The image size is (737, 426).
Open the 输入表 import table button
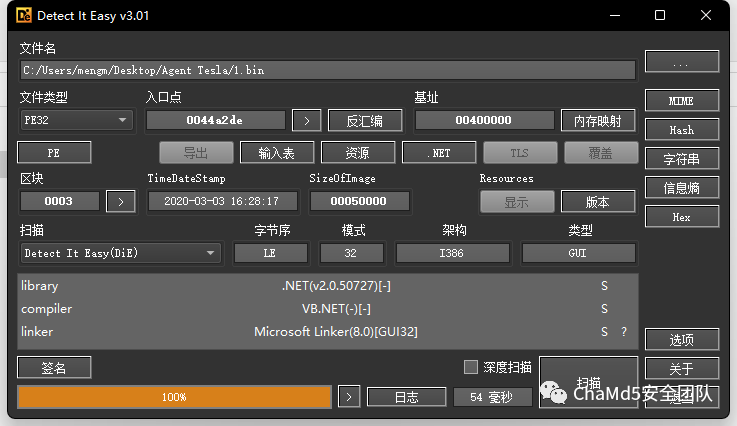(277, 152)
